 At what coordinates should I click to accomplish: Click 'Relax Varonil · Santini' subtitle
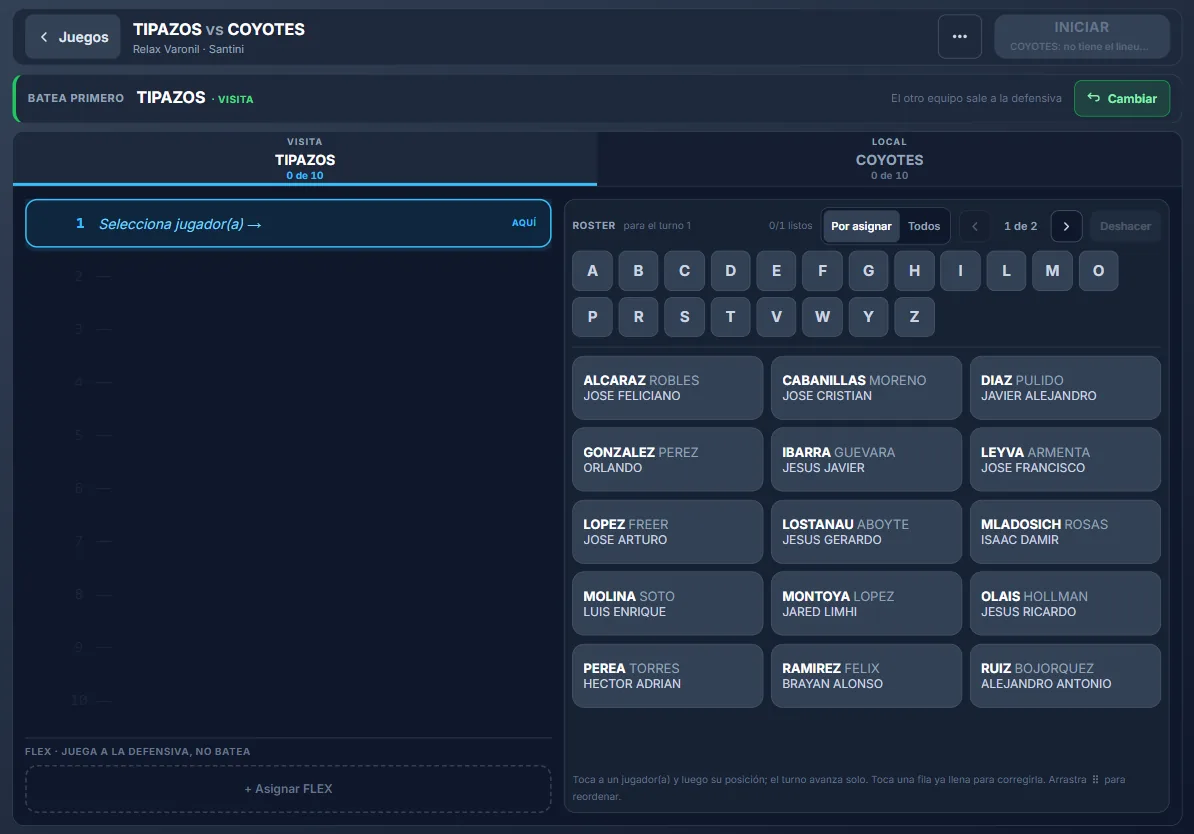click(x=188, y=49)
